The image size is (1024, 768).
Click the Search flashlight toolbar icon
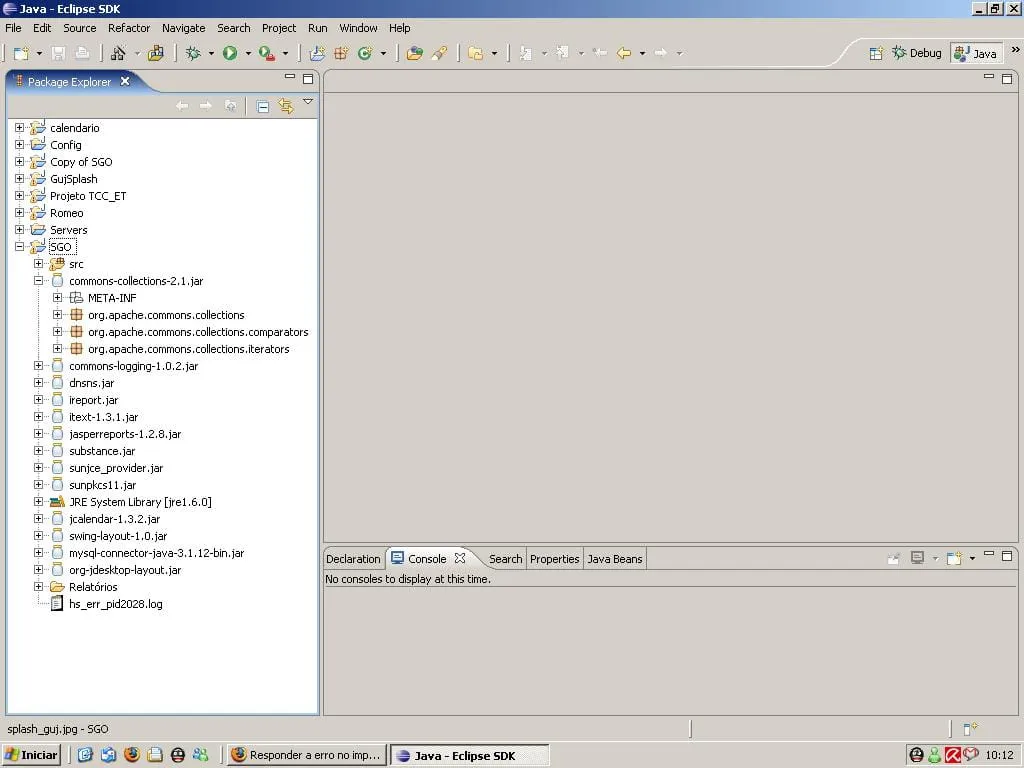point(439,53)
